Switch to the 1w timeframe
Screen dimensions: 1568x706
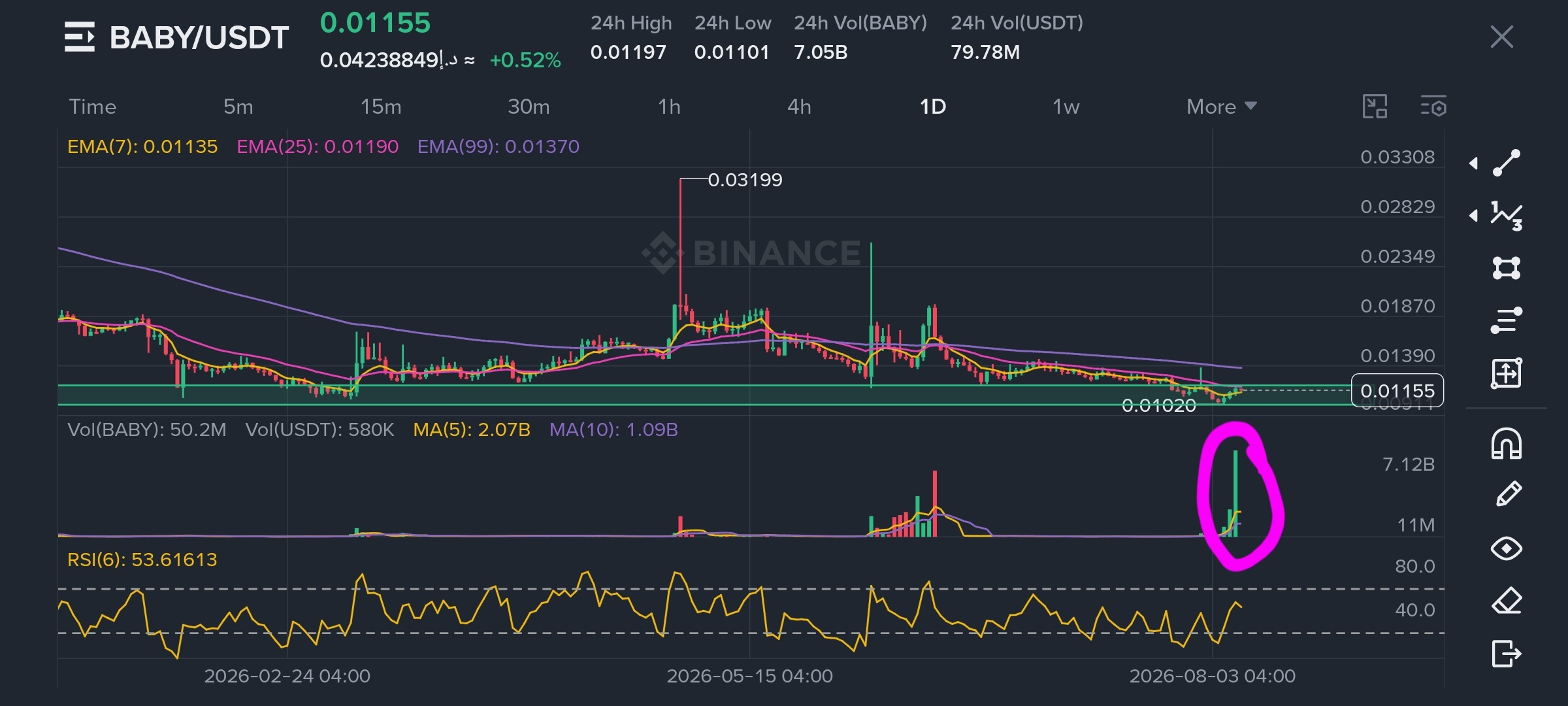tap(1066, 107)
